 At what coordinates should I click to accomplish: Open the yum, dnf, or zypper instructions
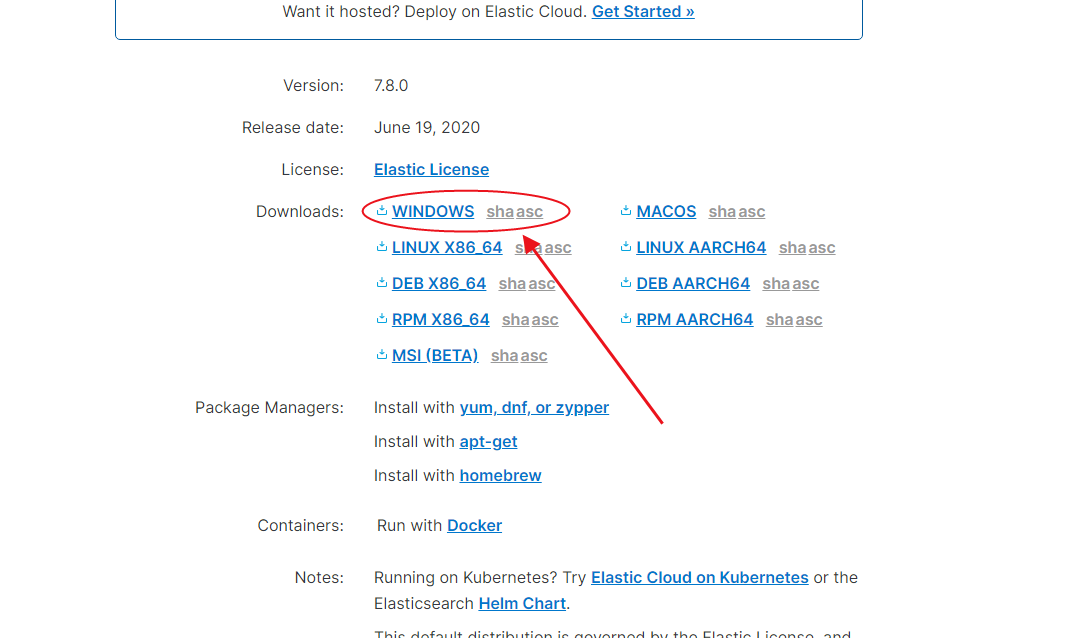(x=534, y=407)
